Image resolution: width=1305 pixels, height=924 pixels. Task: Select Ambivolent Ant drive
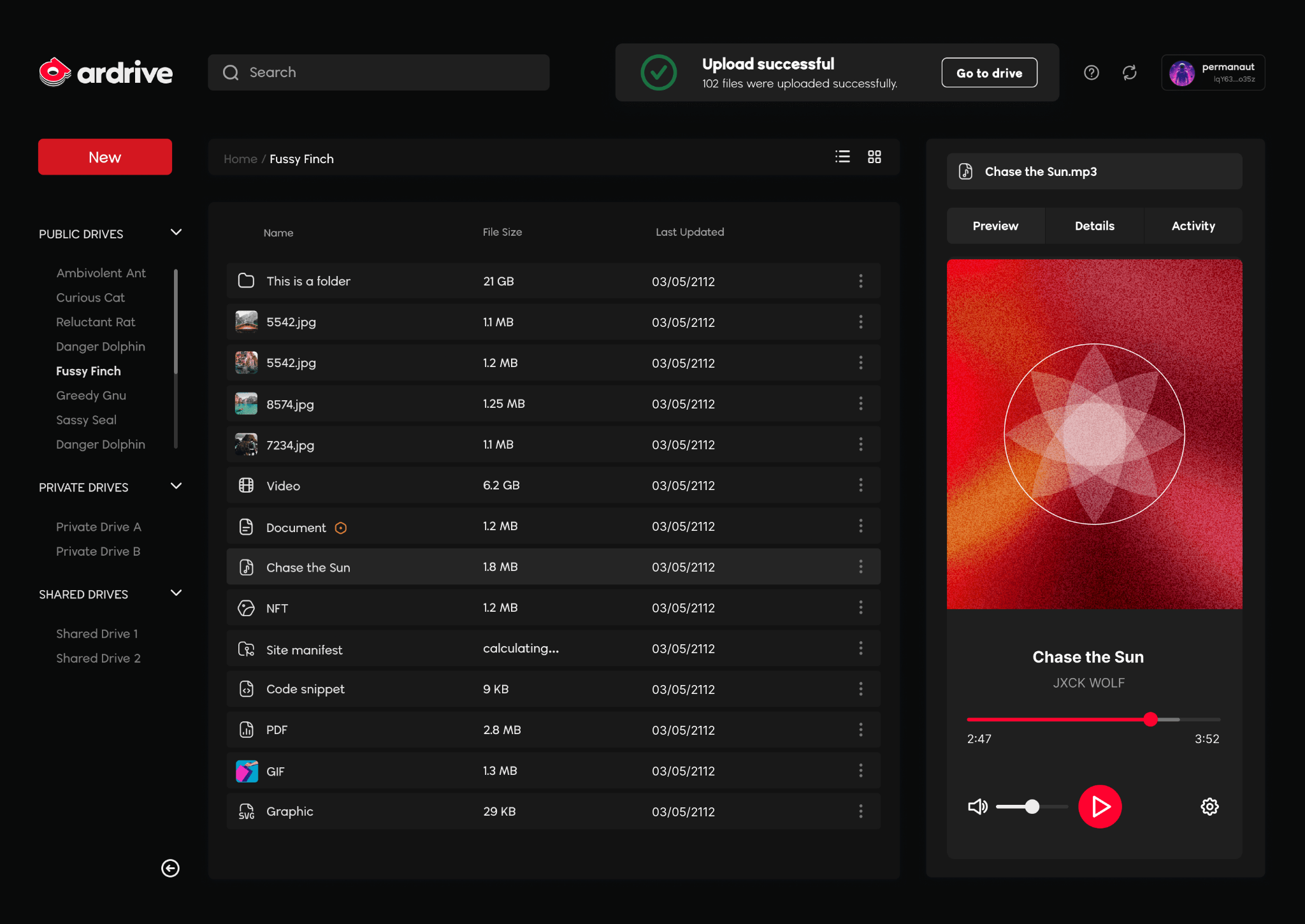[101, 273]
